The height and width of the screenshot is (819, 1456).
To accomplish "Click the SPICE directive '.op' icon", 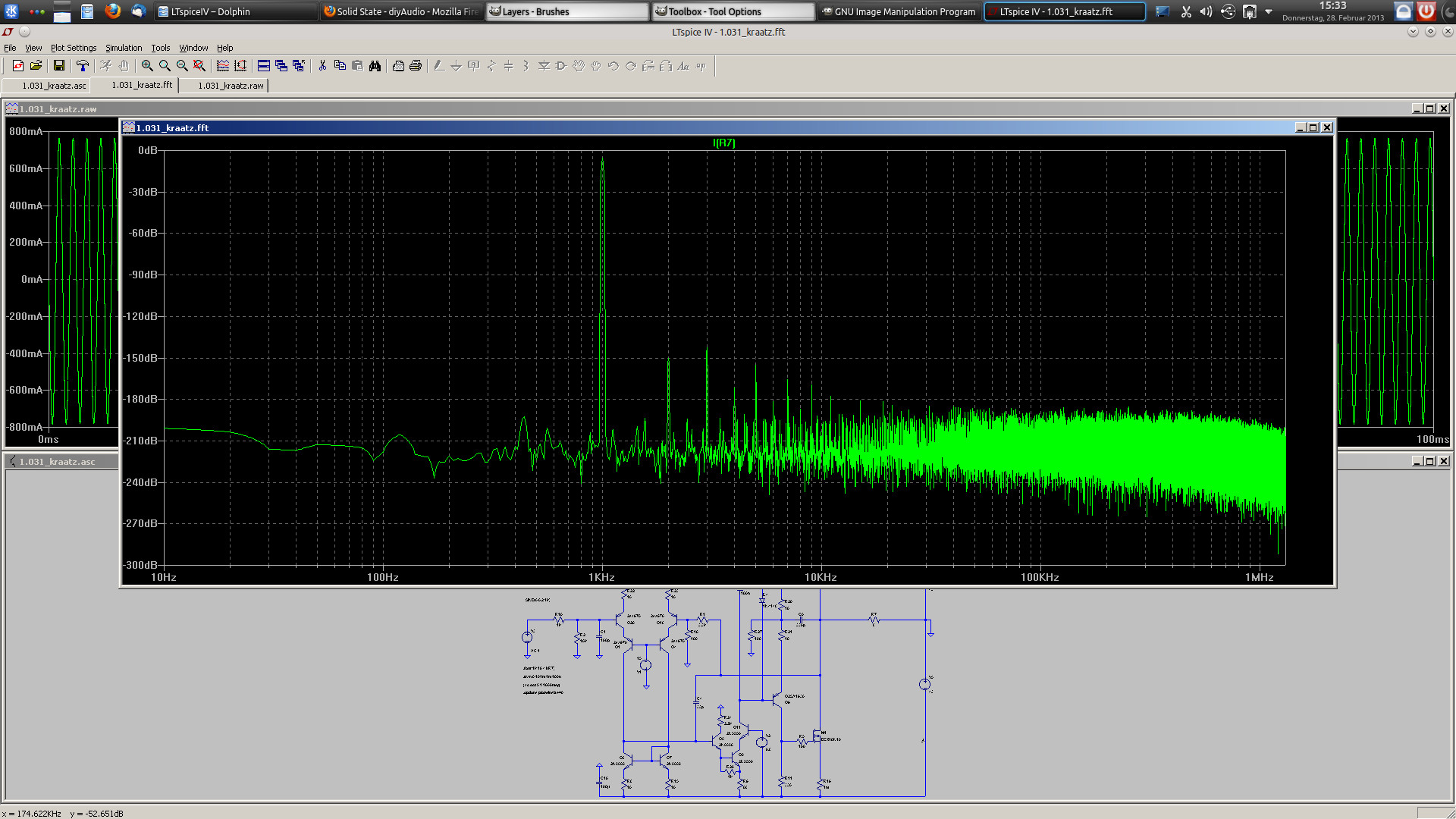I will (x=701, y=66).
